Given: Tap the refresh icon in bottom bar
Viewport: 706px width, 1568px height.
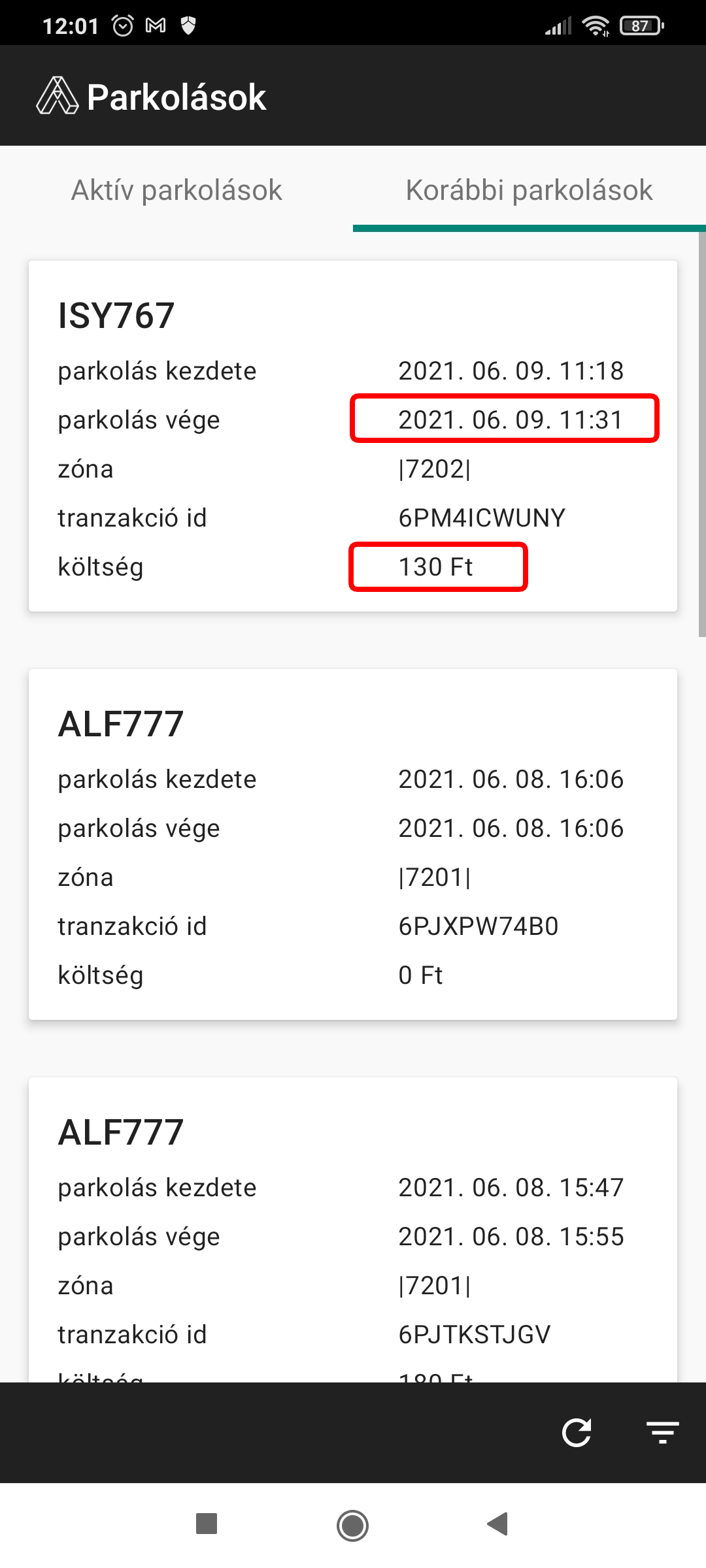Looking at the screenshot, I should coord(577,1433).
